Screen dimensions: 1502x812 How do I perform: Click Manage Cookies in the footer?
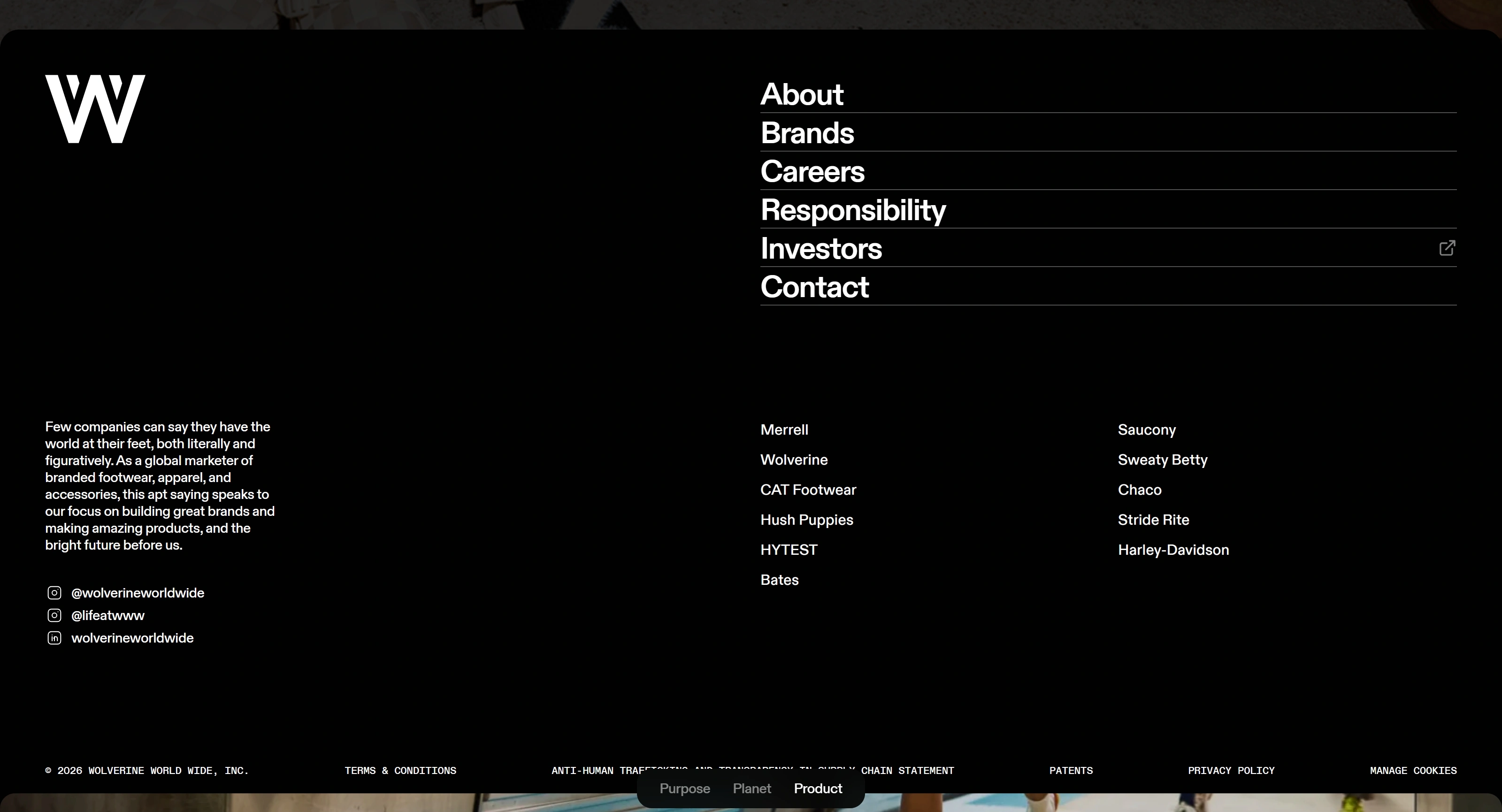[x=1413, y=771]
